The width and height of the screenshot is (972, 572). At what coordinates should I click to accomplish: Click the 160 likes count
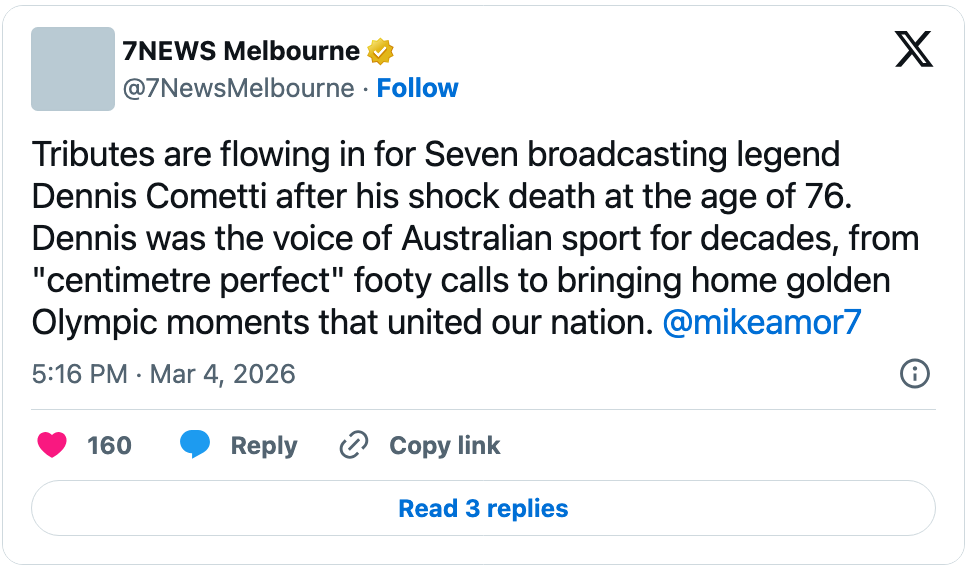(109, 445)
